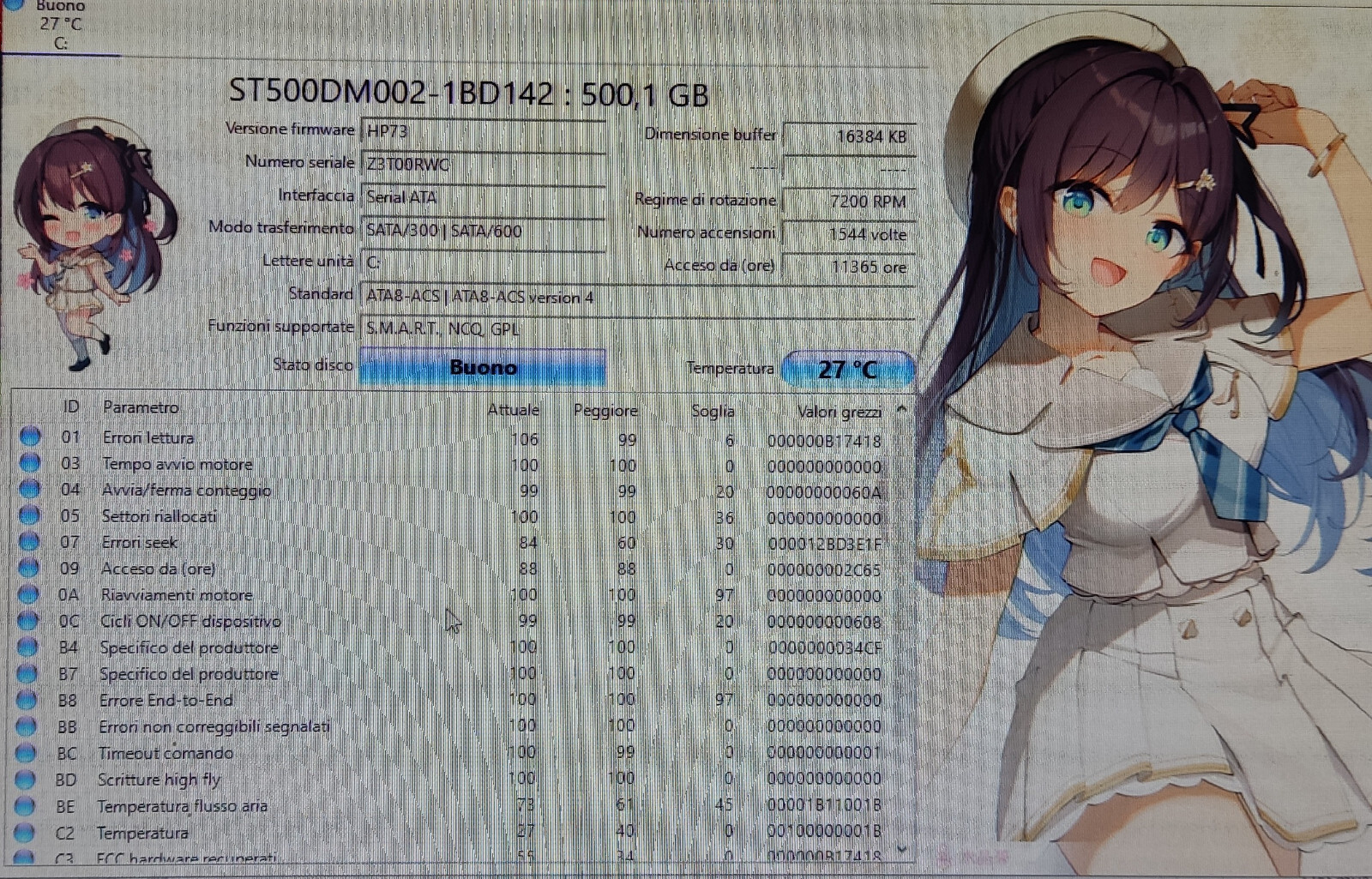
Task: Click the Buono disk status button
Action: coord(483,367)
